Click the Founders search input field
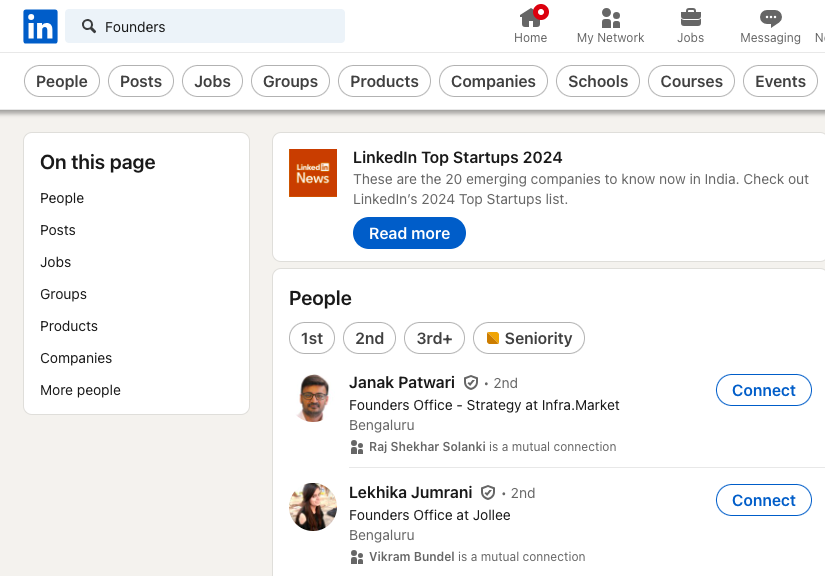The width and height of the screenshot is (825, 576). coord(220,27)
